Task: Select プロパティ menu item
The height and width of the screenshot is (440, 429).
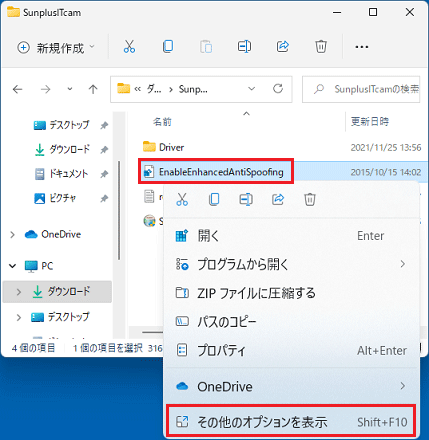Action: pyautogui.click(x=291, y=350)
